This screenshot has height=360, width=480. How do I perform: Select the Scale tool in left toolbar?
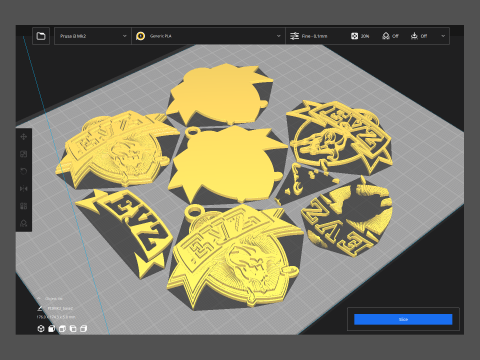(x=24, y=154)
